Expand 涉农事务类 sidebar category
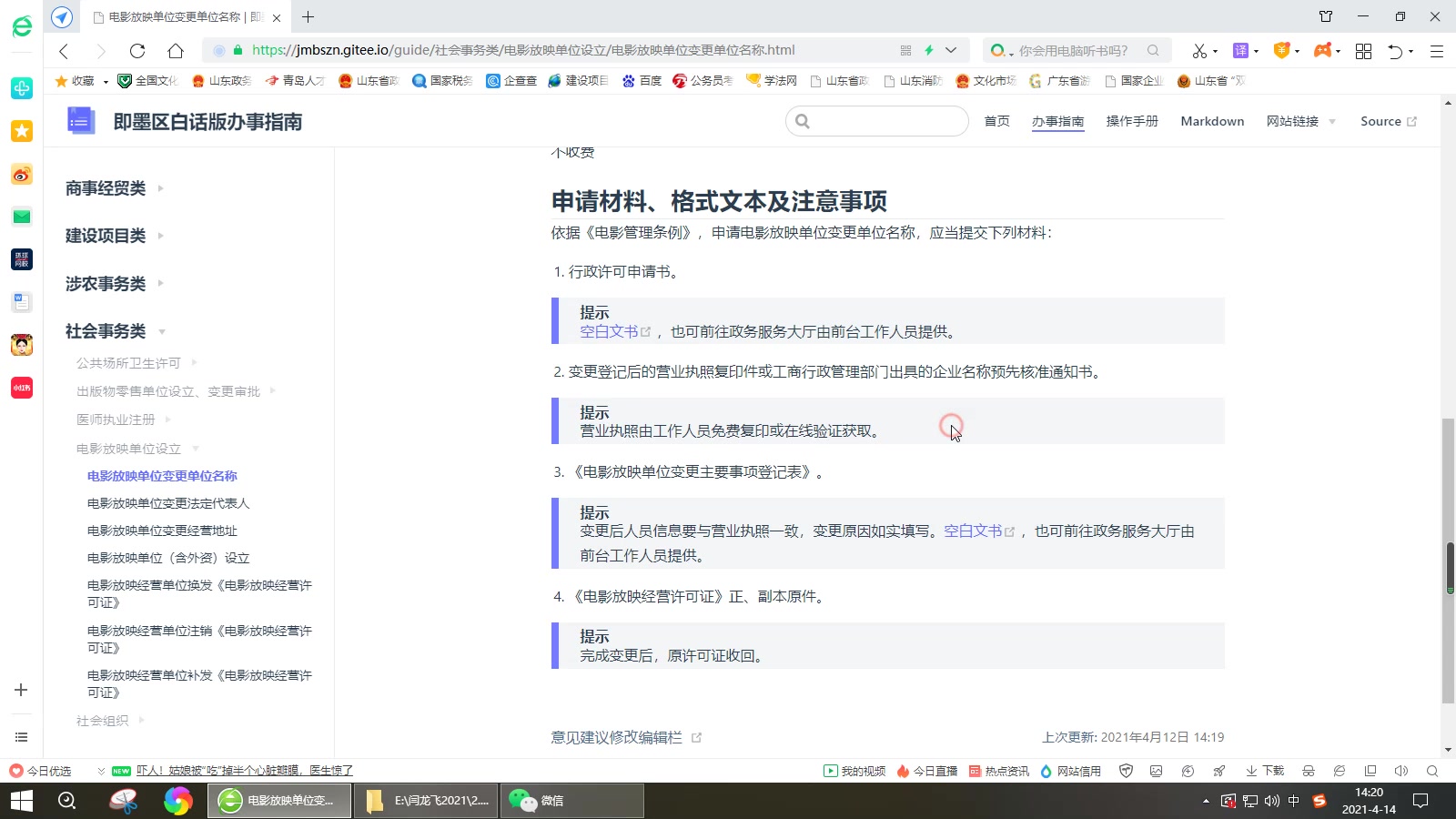The height and width of the screenshot is (819, 1456). (114, 284)
